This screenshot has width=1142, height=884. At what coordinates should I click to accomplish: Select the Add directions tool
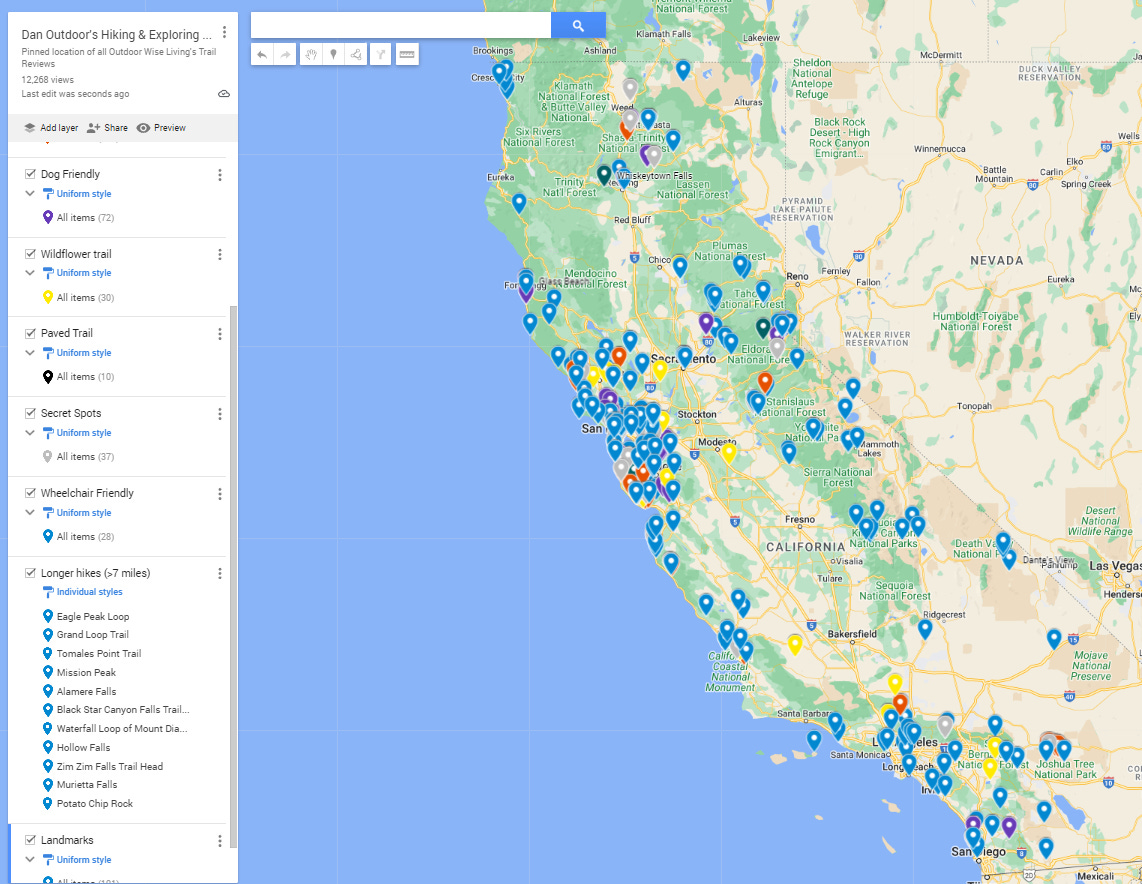(x=381, y=55)
